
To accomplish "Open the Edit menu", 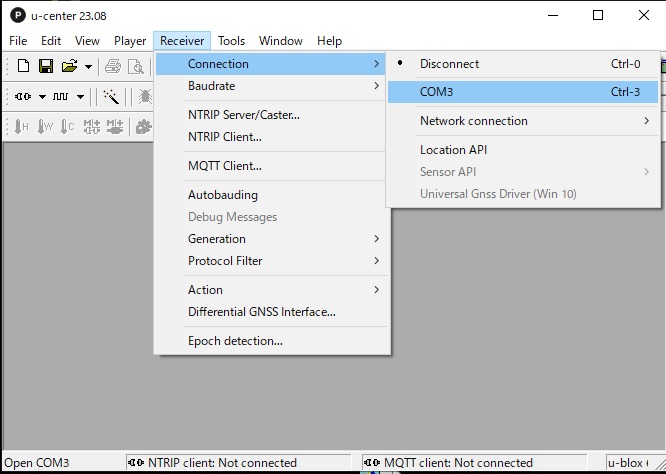I will (x=51, y=41).
